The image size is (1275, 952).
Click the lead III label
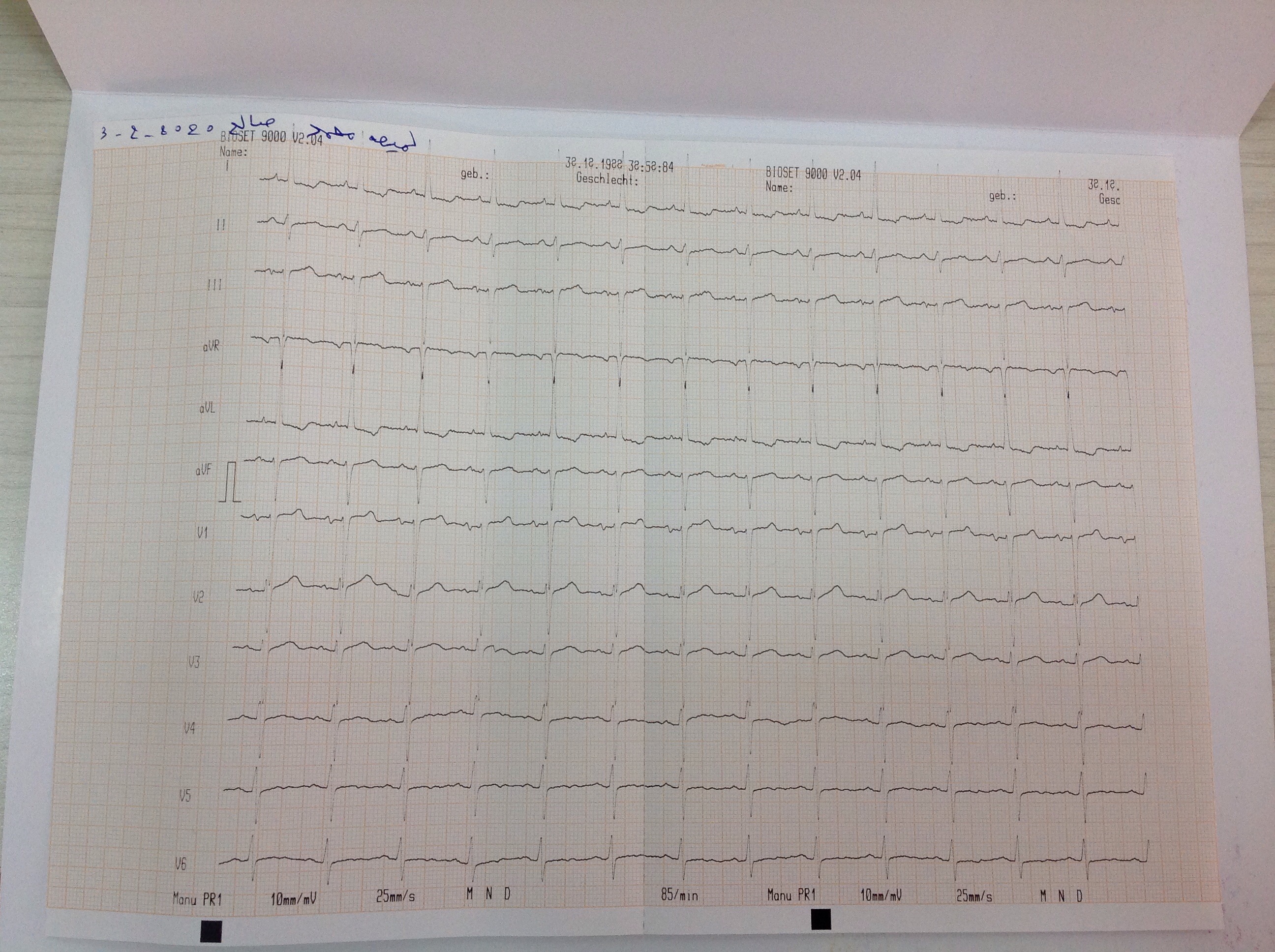click(214, 285)
